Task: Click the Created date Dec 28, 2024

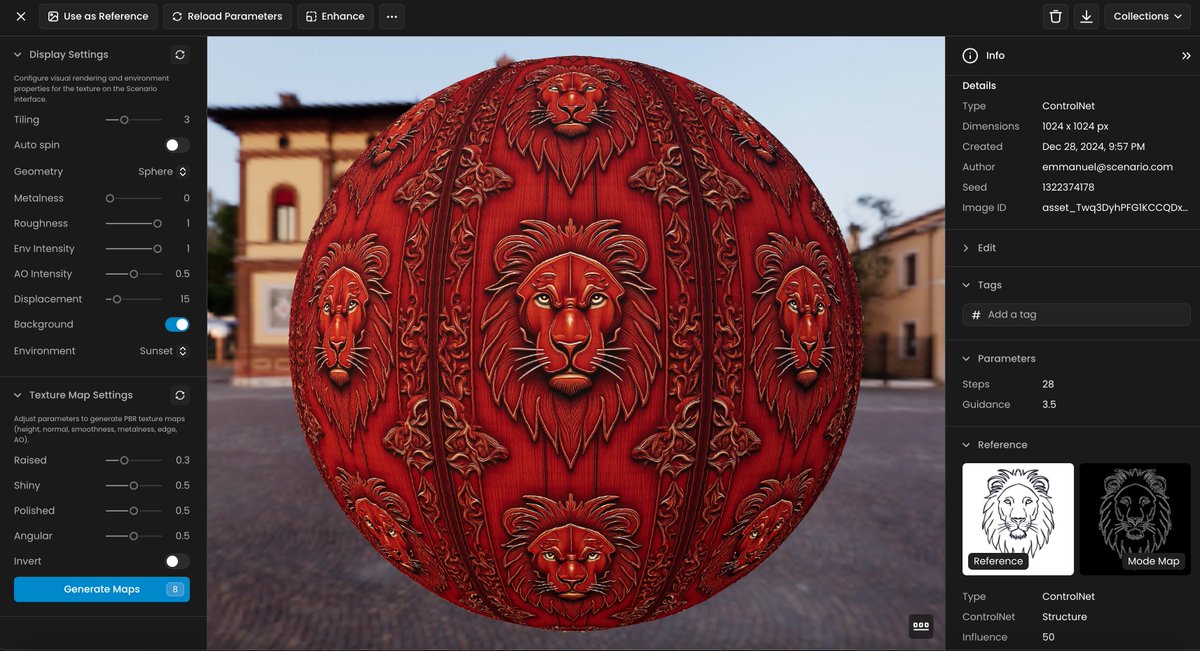Action: [1093, 146]
